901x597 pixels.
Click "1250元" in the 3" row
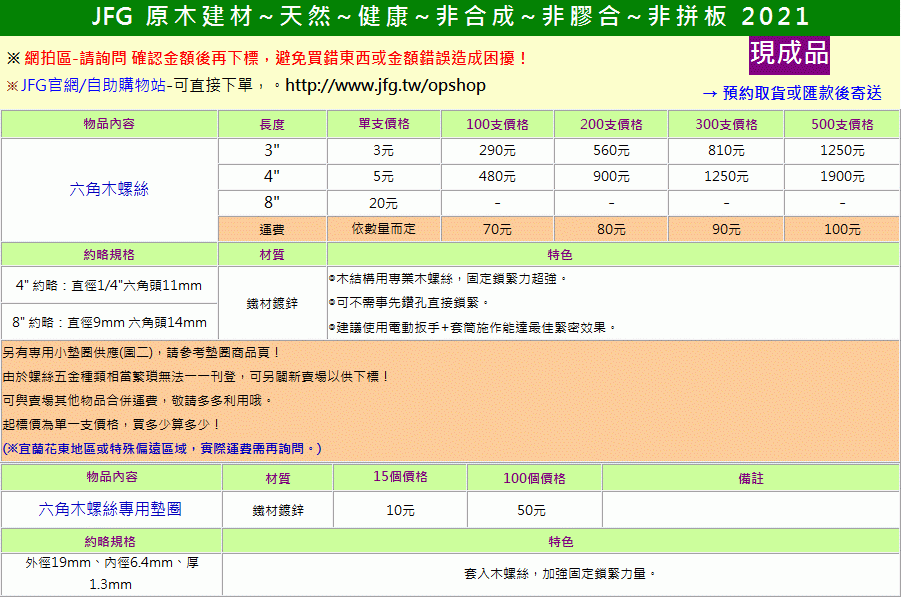click(x=842, y=151)
